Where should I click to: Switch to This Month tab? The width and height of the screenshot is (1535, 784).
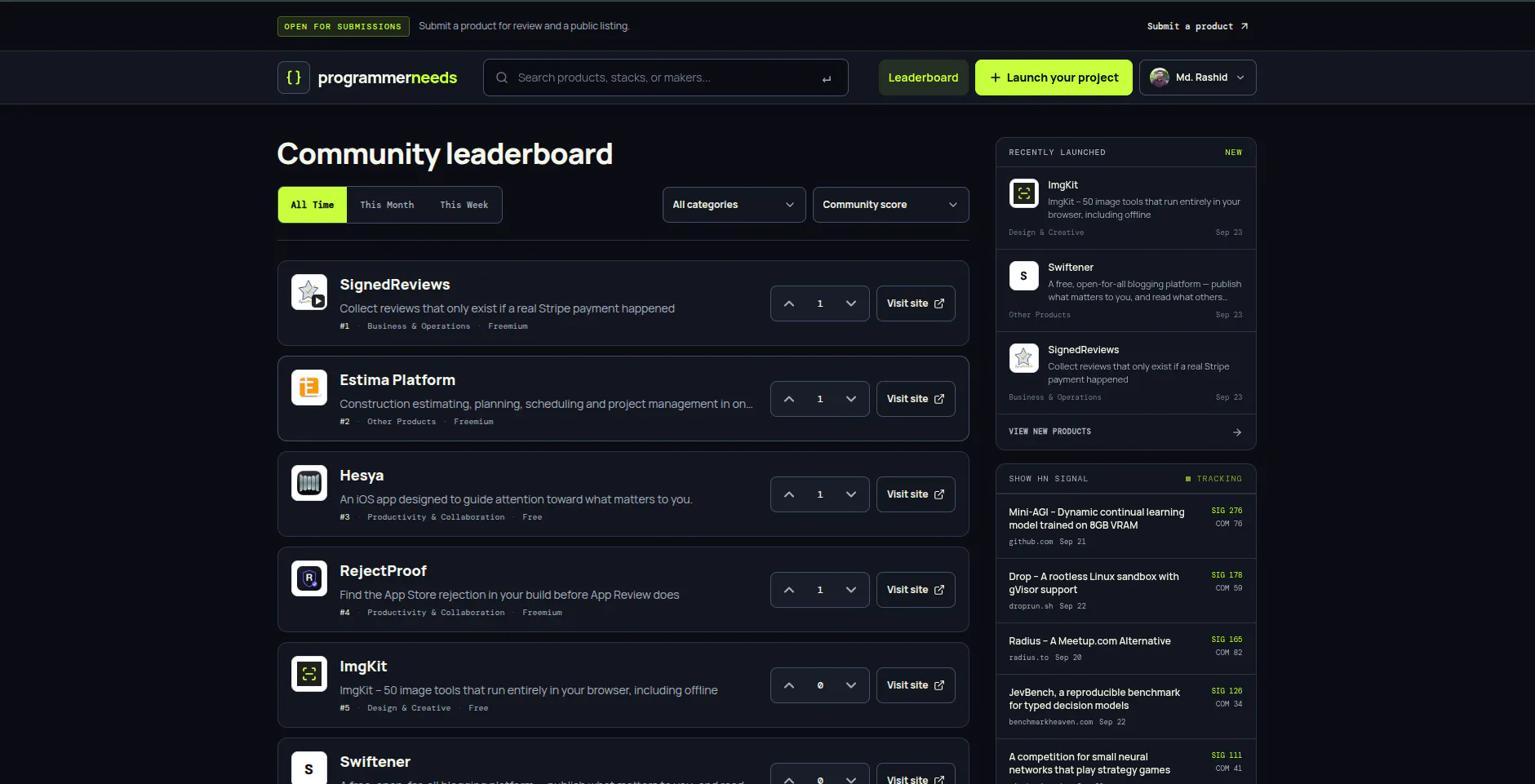click(x=387, y=205)
